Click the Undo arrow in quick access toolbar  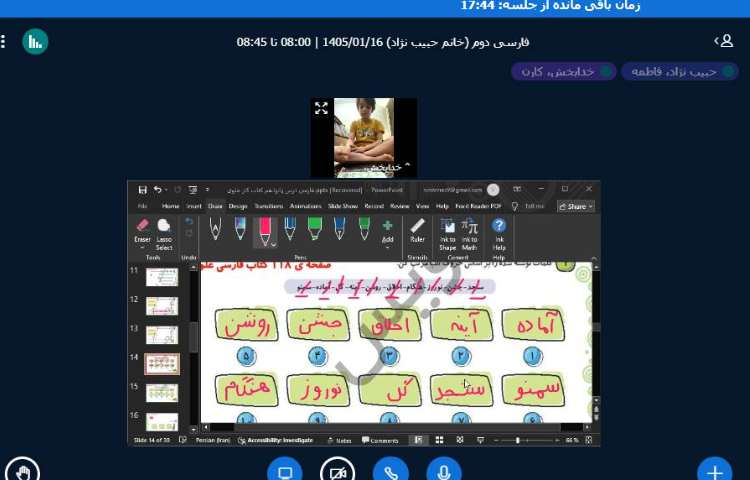(157, 190)
